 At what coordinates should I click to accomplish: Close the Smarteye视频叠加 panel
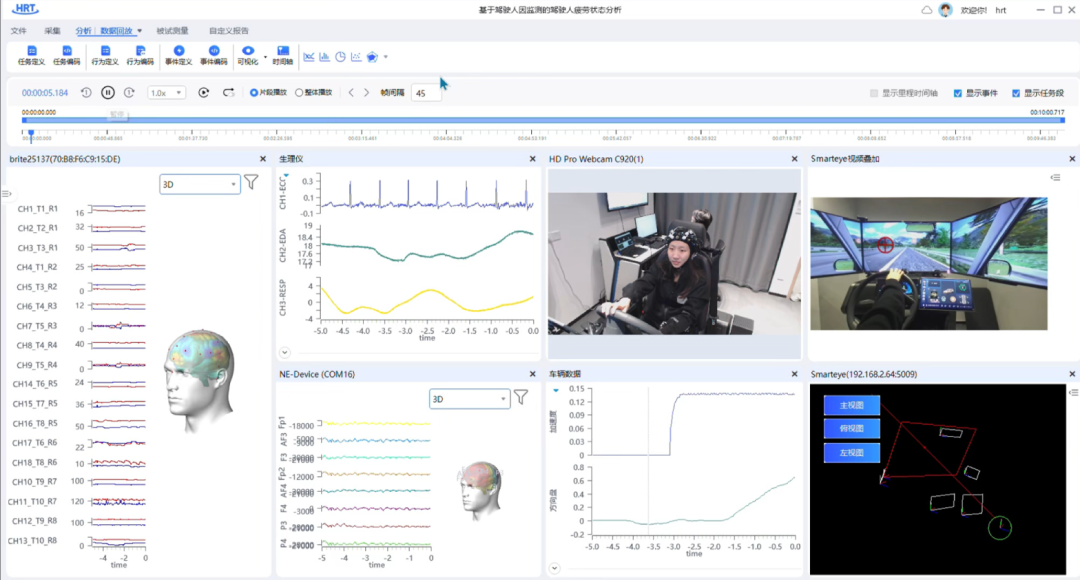click(x=1072, y=159)
